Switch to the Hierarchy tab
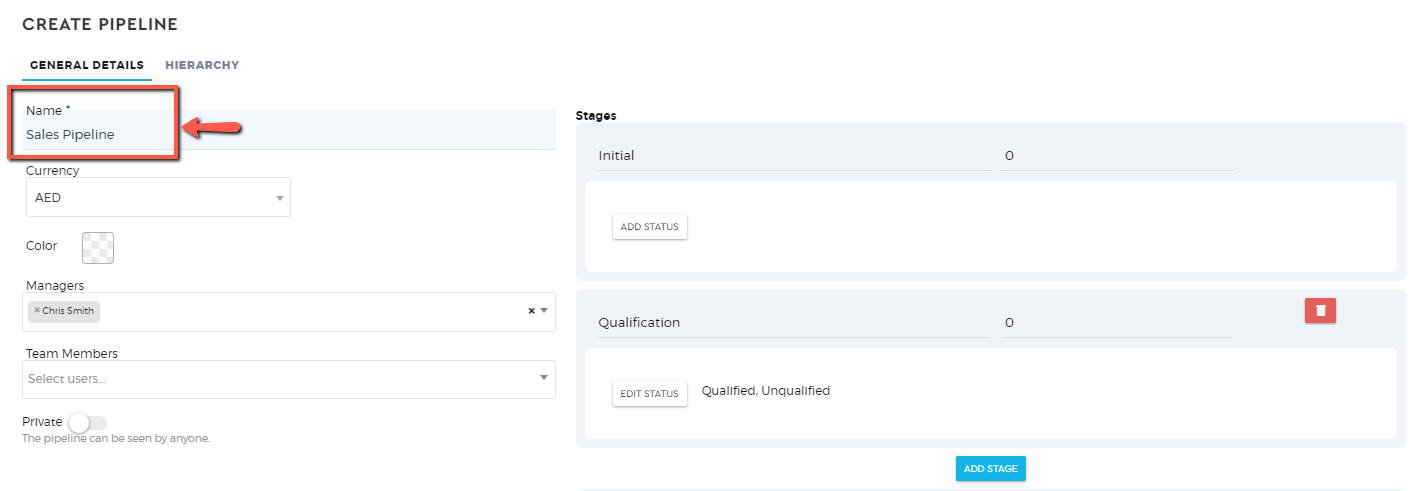This screenshot has height=491, width=1420. (202, 65)
